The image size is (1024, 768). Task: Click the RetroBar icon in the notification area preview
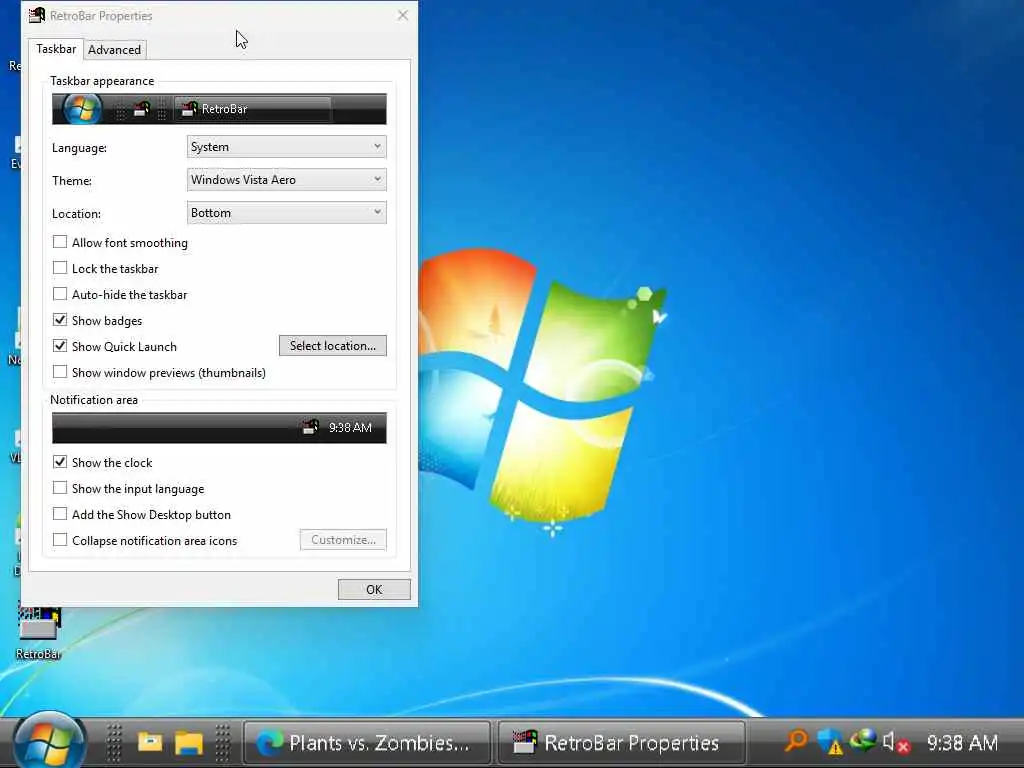311,427
